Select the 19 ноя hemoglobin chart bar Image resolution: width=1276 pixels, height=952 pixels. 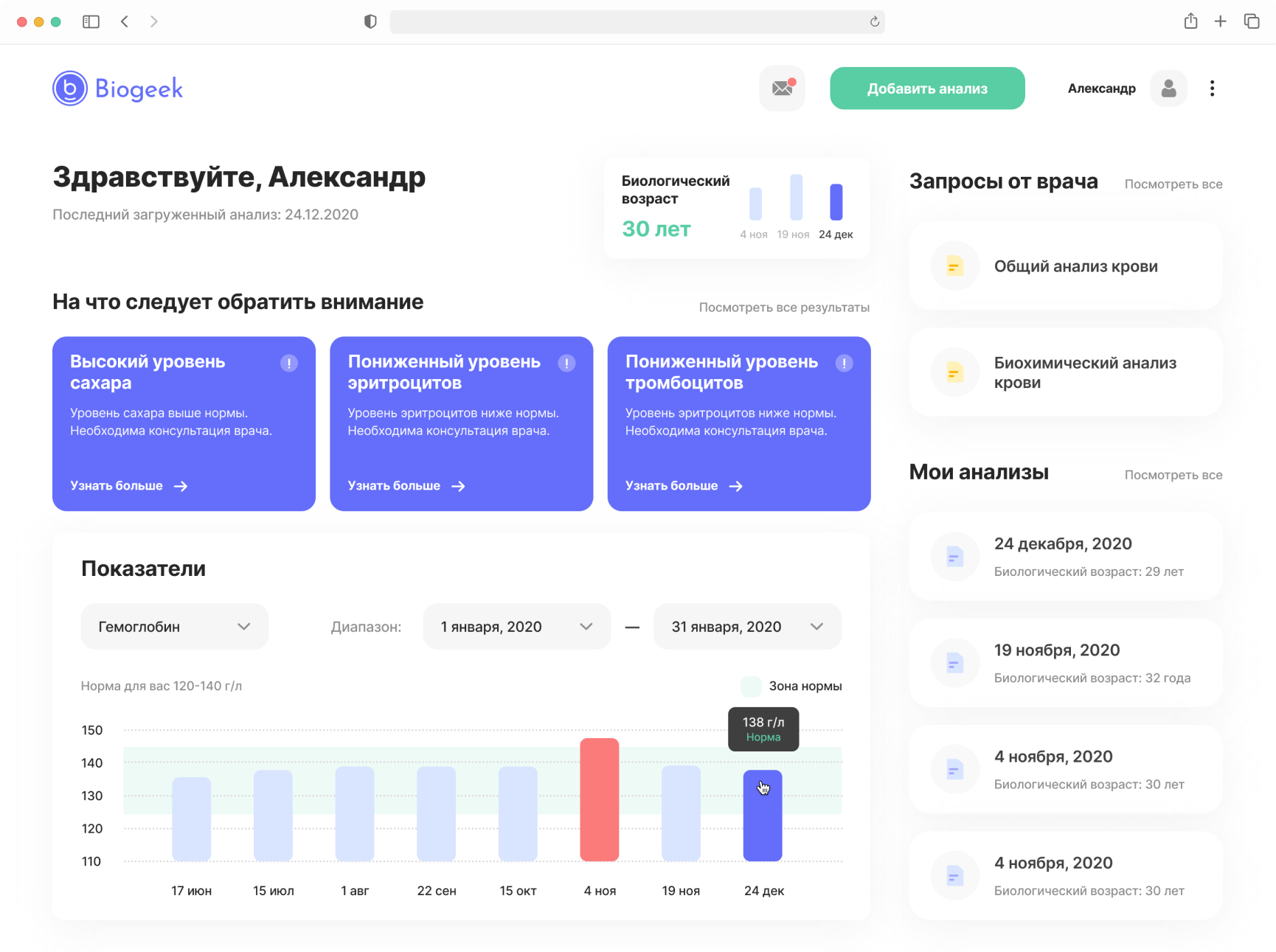click(x=681, y=813)
